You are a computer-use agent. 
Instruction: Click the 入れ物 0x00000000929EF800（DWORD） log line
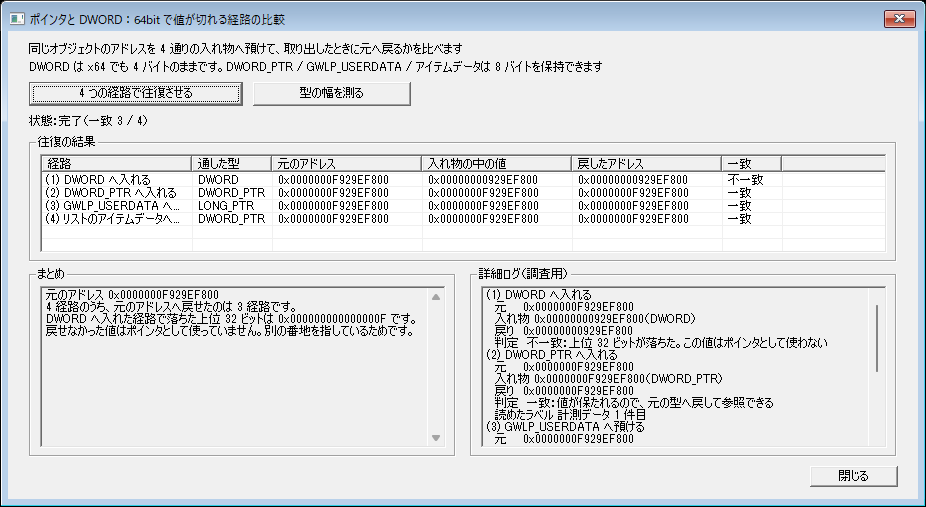[x=595, y=319]
